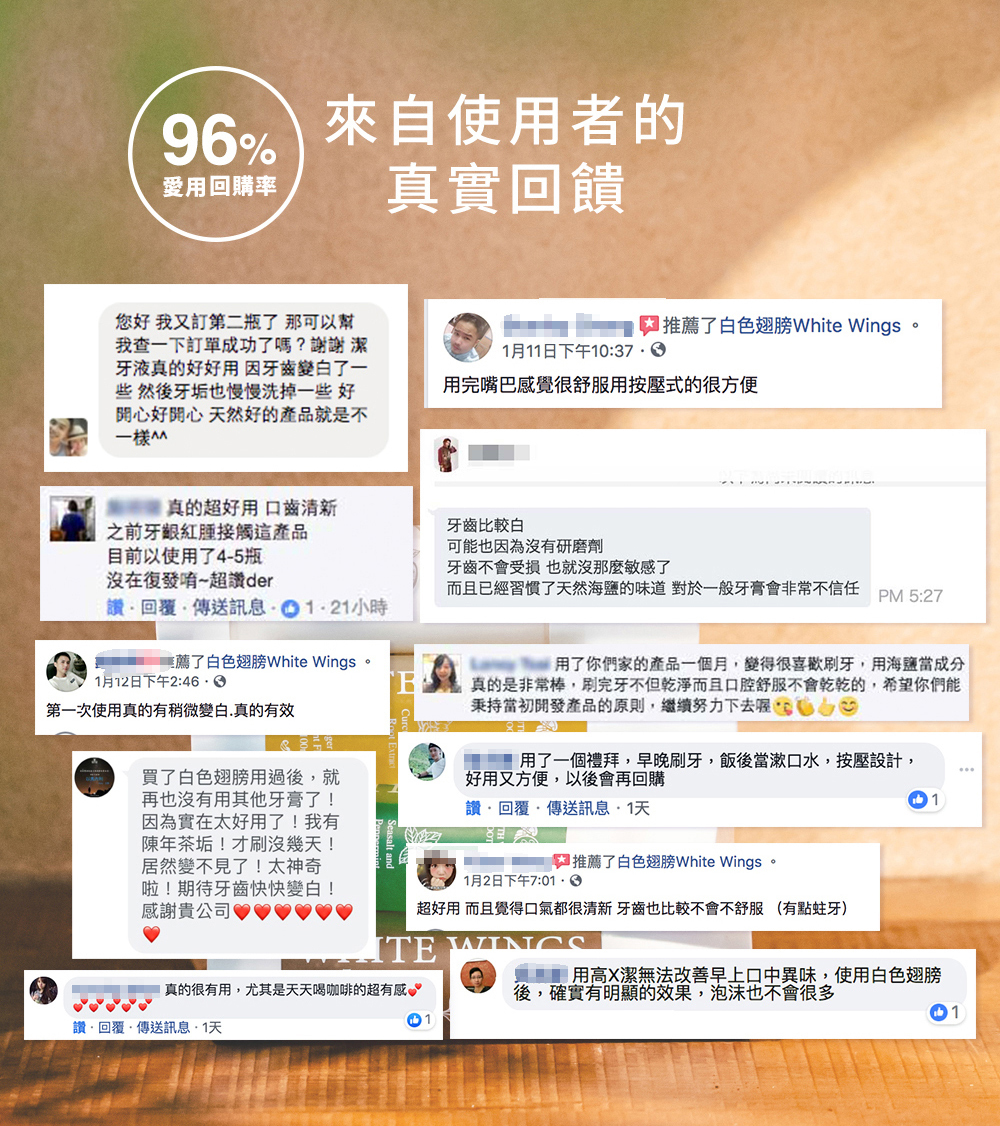Image resolution: width=1000 pixels, height=1126 pixels.
Task: Open the three-dot options beside the 一個禮拜 comment
Action: (x=966, y=769)
